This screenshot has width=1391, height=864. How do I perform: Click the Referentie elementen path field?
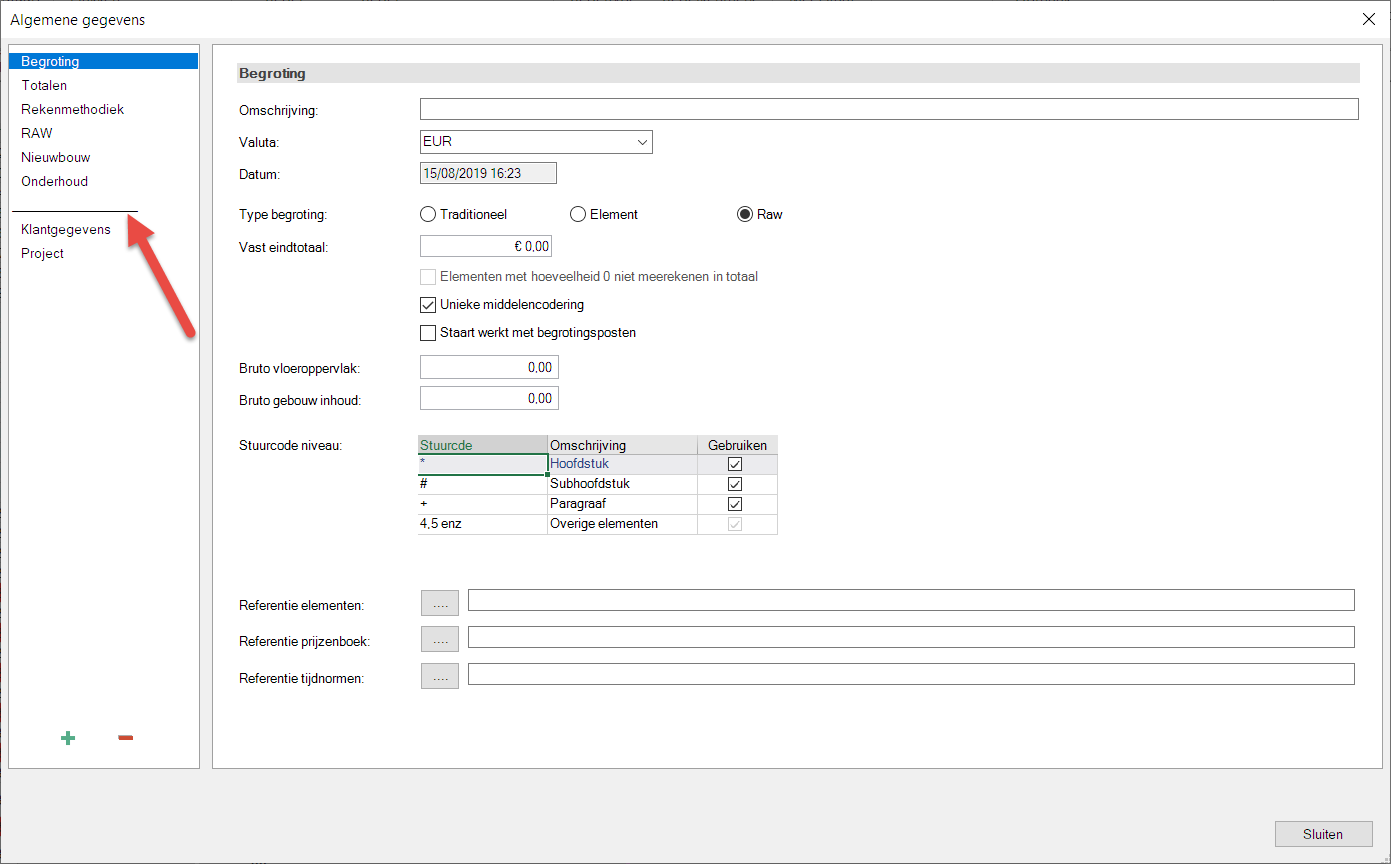[911, 600]
